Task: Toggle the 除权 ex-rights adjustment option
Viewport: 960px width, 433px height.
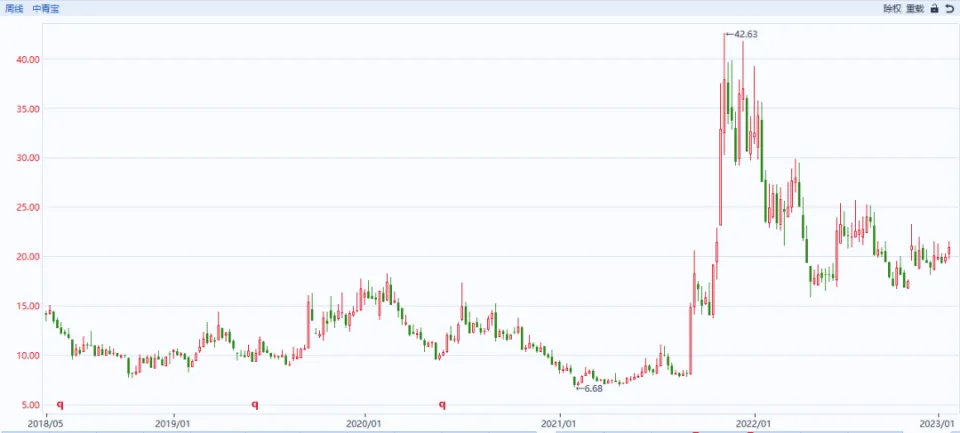Action: (x=891, y=8)
